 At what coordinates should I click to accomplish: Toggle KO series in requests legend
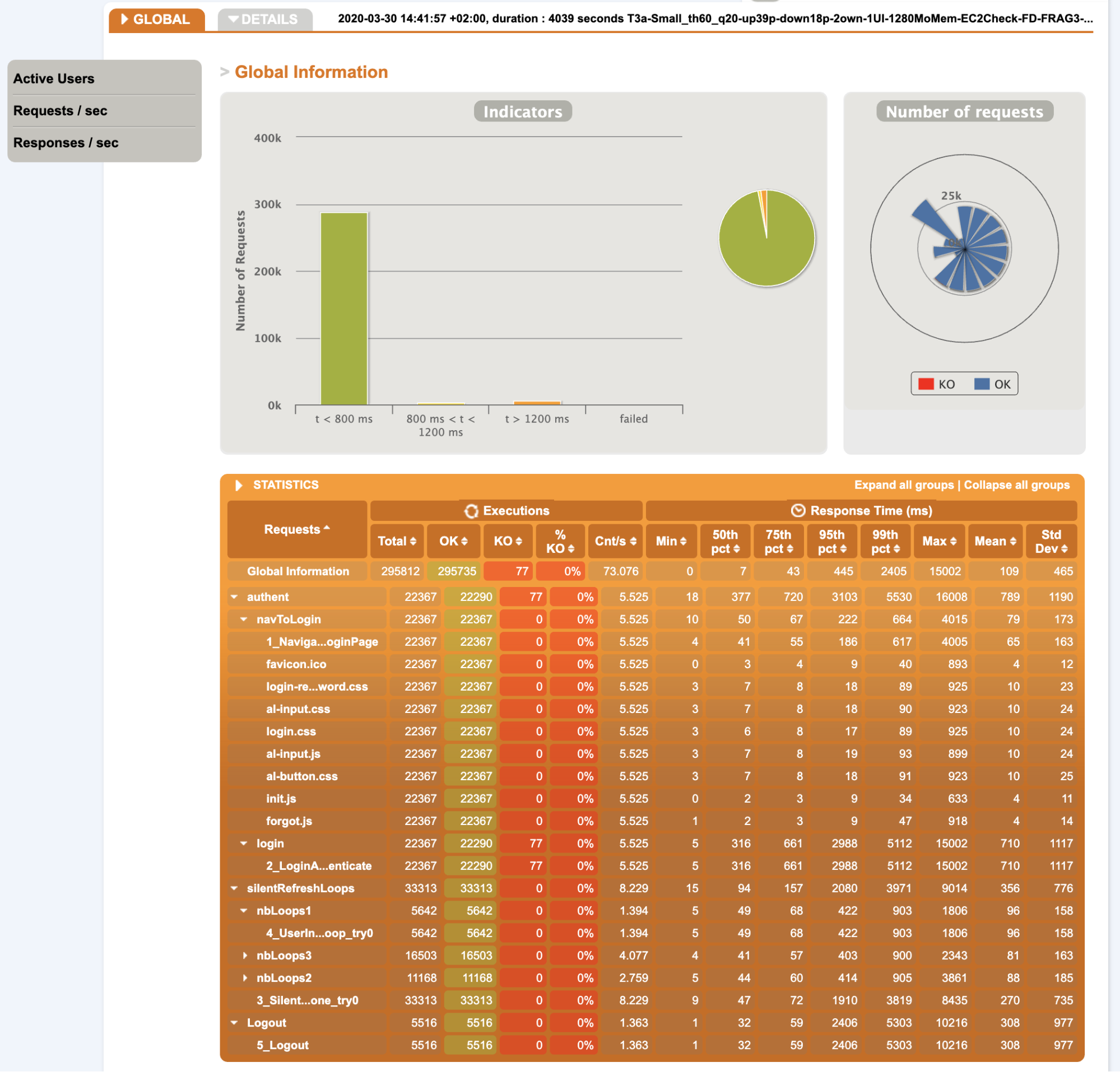tap(937, 384)
